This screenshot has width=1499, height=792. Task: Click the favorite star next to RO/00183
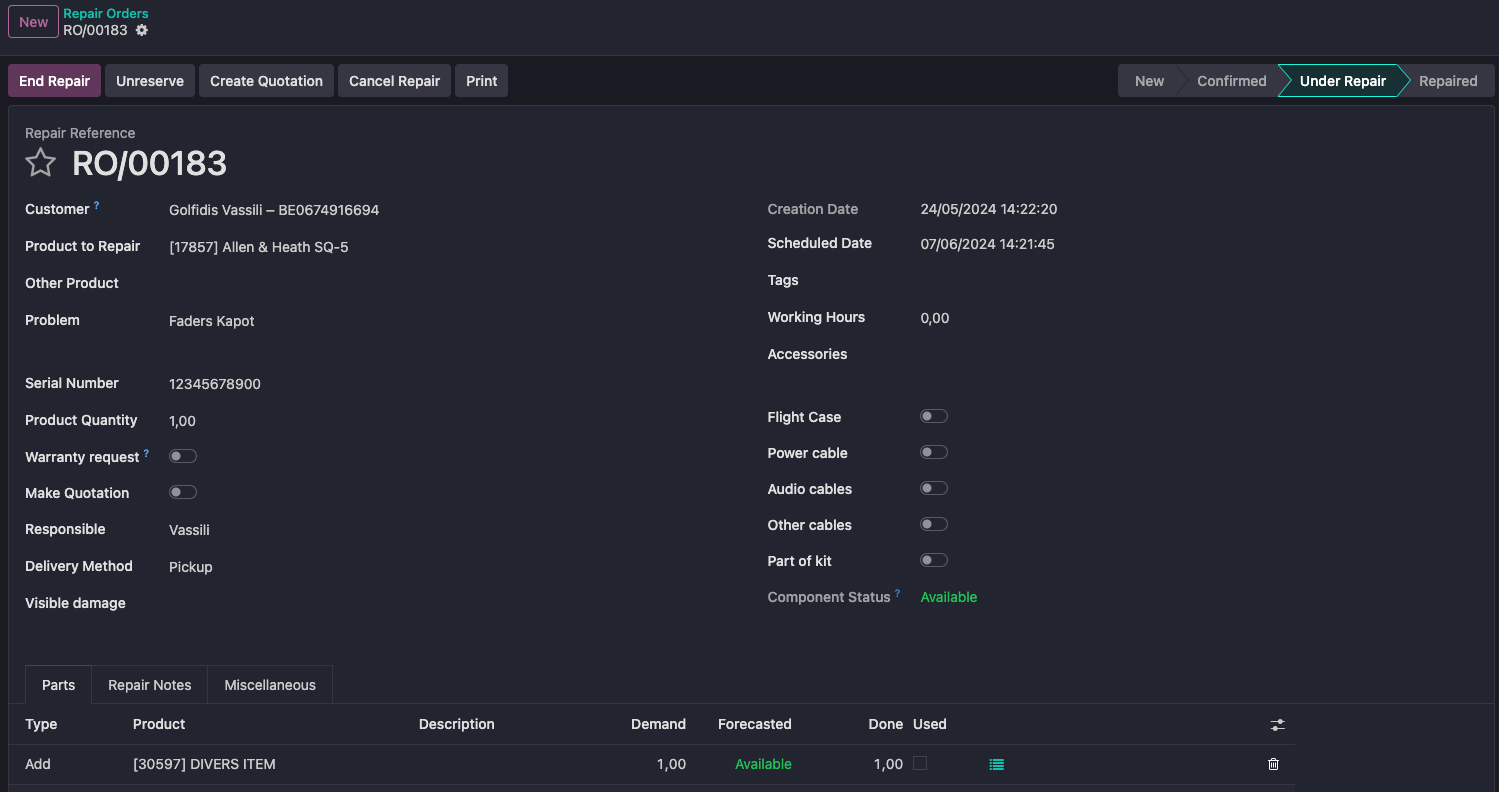[x=40, y=162]
